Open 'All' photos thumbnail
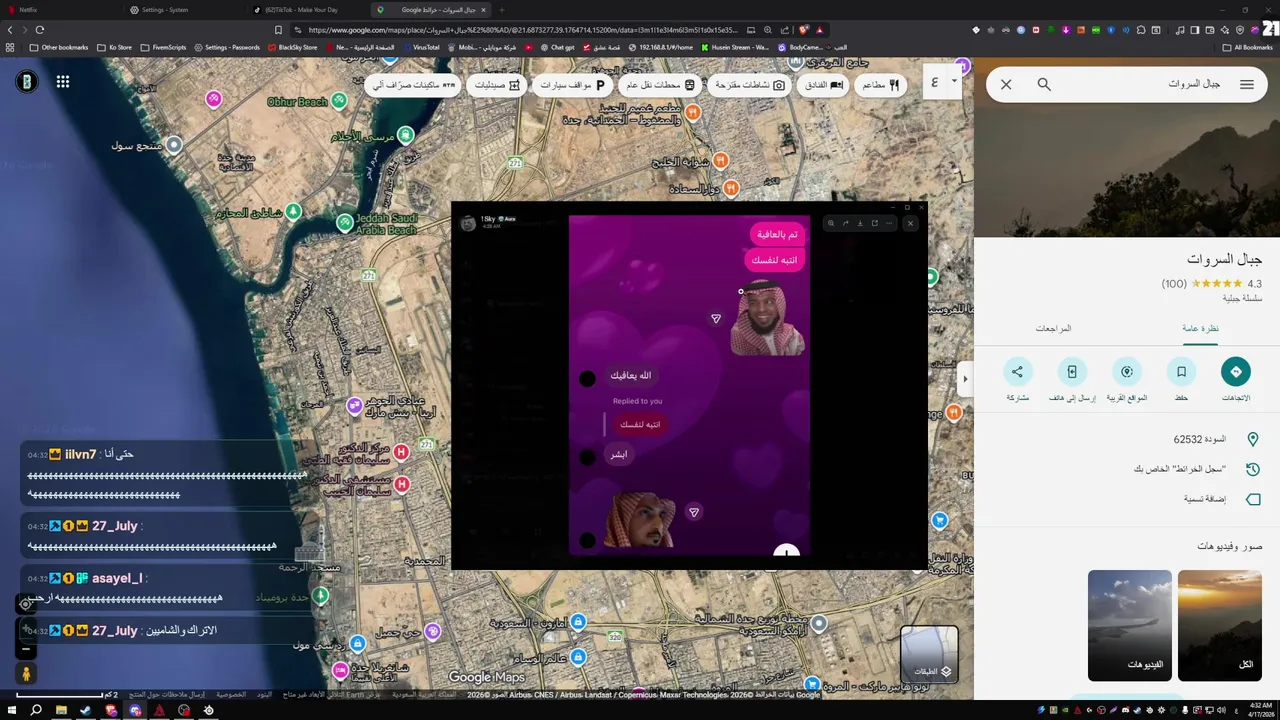The height and width of the screenshot is (720, 1280). pos(1220,625)
